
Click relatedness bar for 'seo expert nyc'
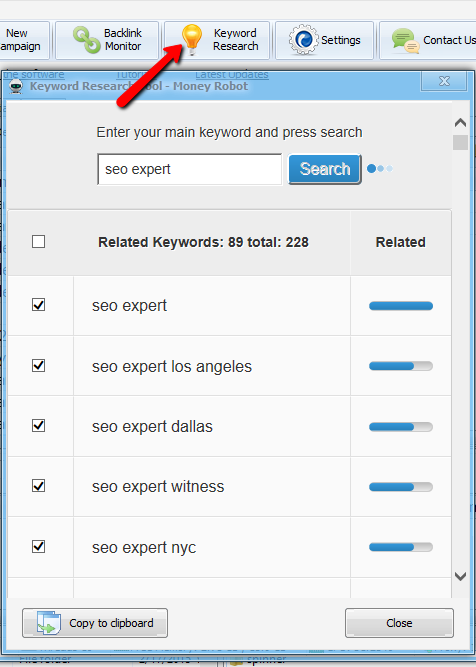[x=401, y=547]
